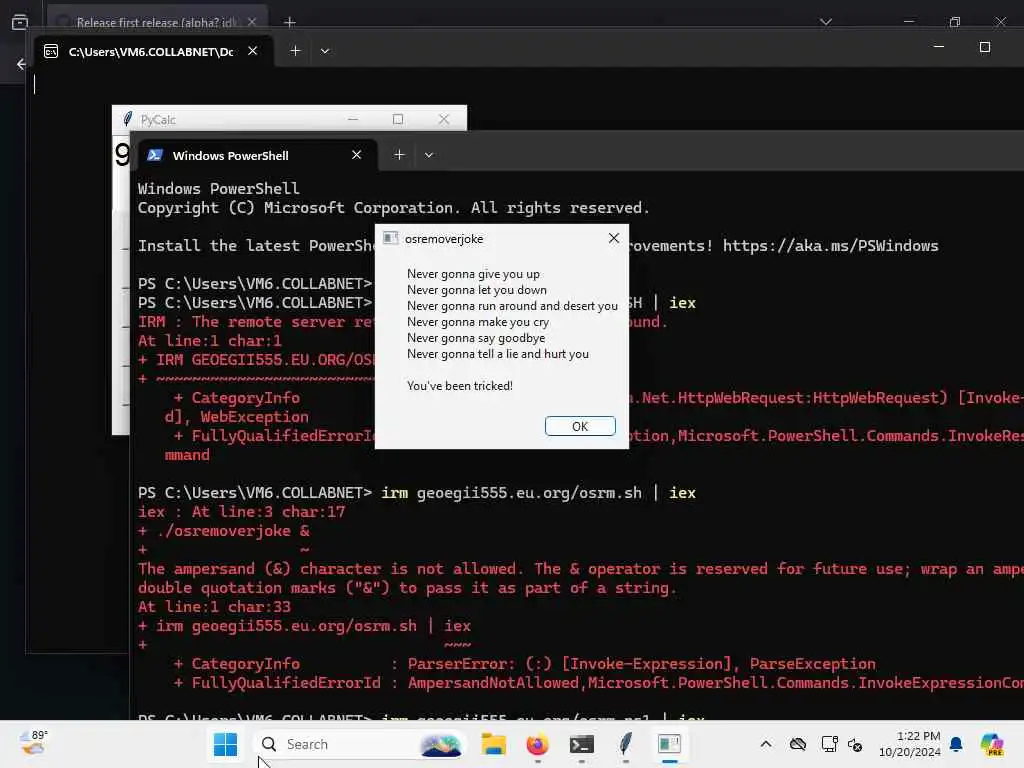Image resolution: width=1024 pixels, height=768 pixels.
Task: Click the 'At line:3 char:17' error text
Action: (x=268, y=512)
